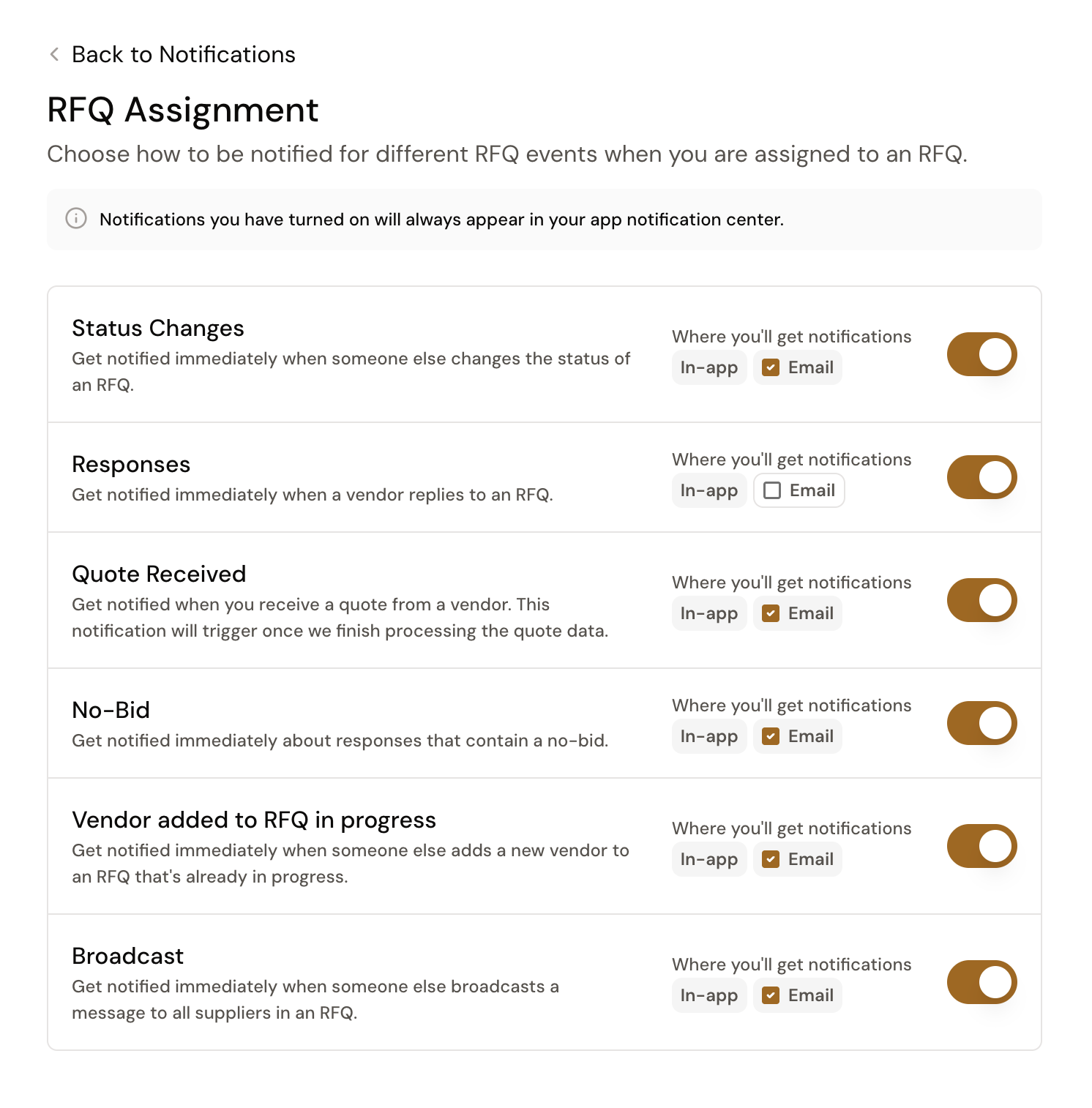Open Back to Notifications link
1092x1108 pixels.
(183, 54)
